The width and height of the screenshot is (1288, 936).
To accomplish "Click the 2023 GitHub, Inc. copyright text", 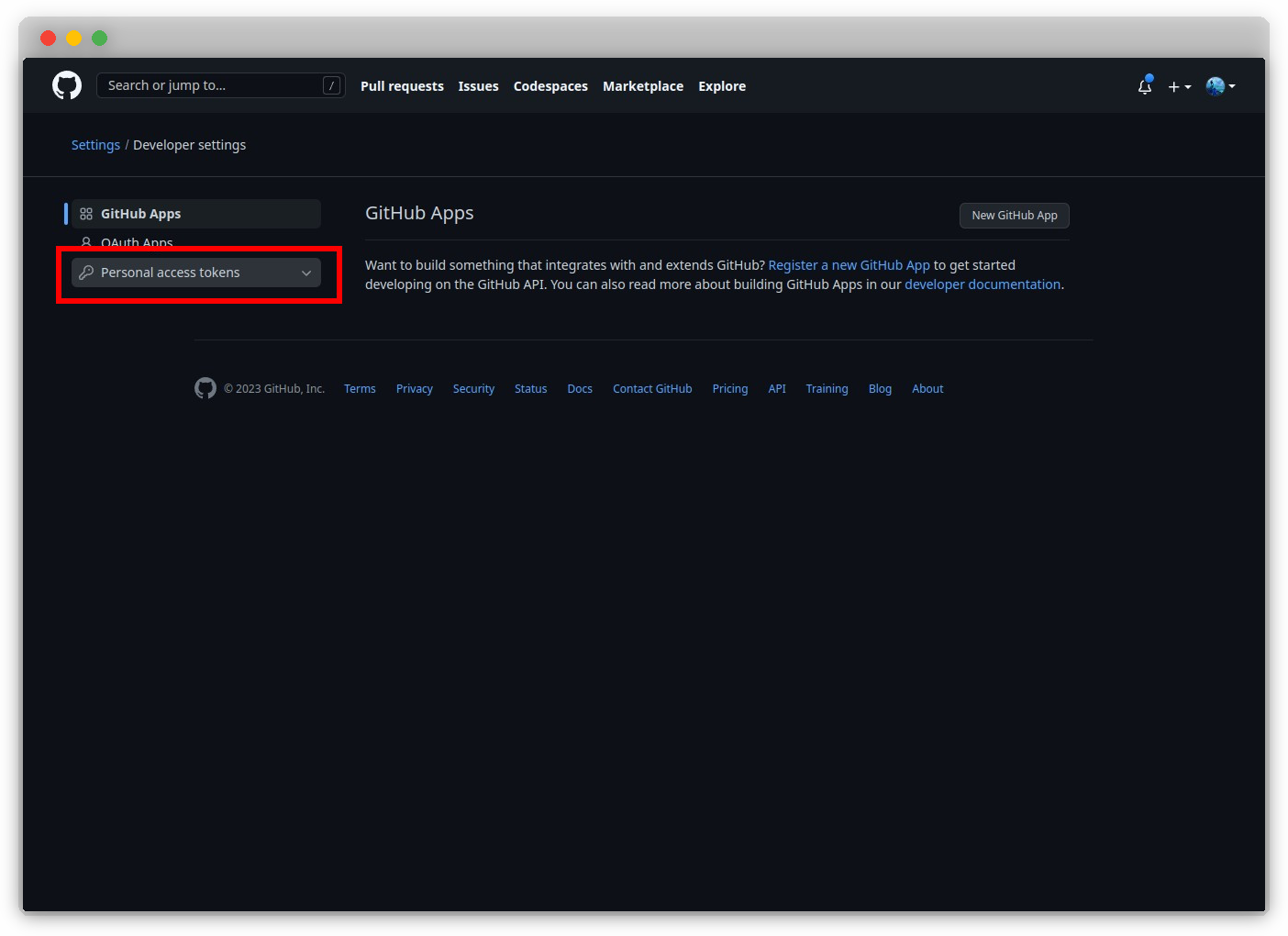I will pyautogui.click(x=274, y=389).
